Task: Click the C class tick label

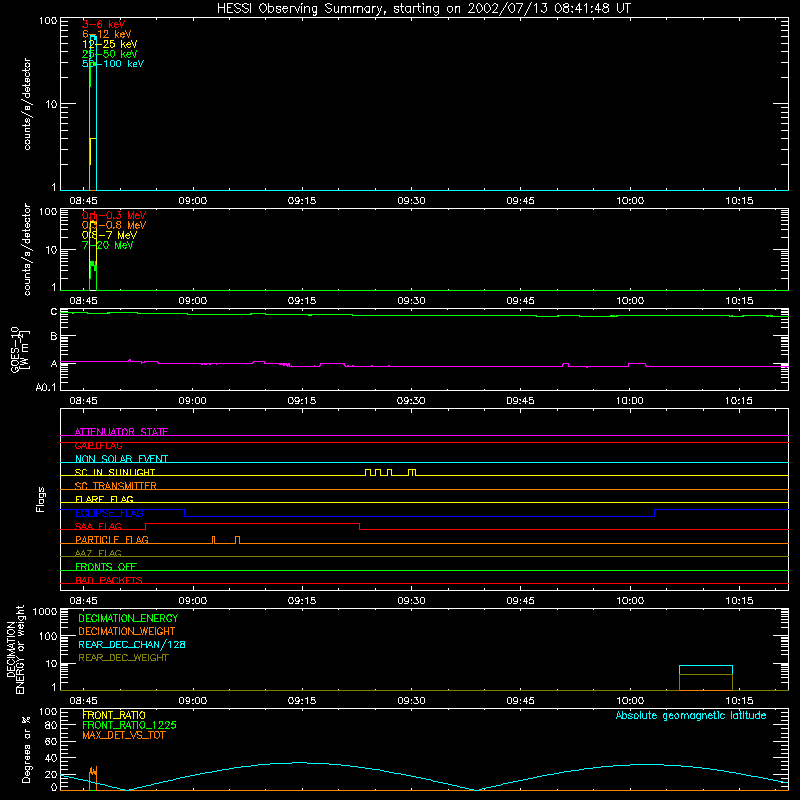Action: point(54,312)
